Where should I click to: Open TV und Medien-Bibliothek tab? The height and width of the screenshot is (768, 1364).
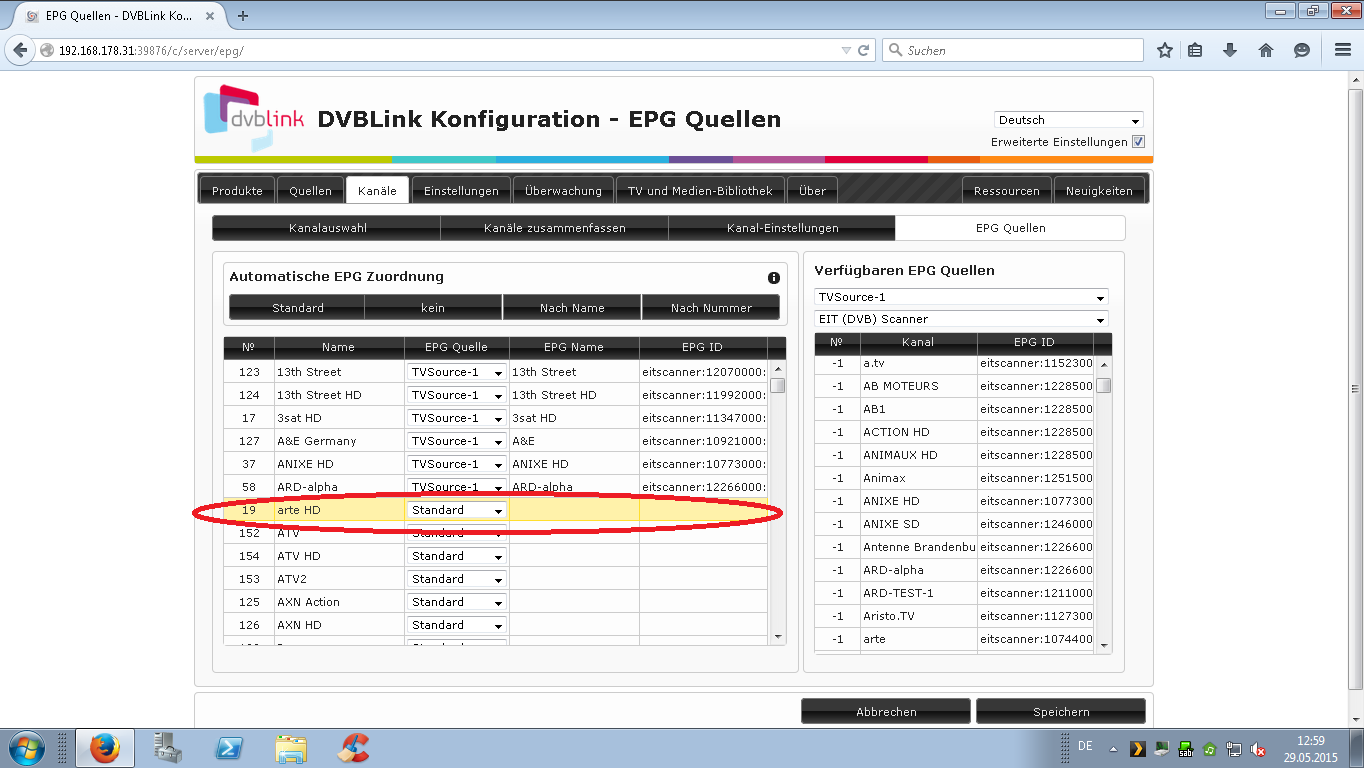tap(700, 190)
